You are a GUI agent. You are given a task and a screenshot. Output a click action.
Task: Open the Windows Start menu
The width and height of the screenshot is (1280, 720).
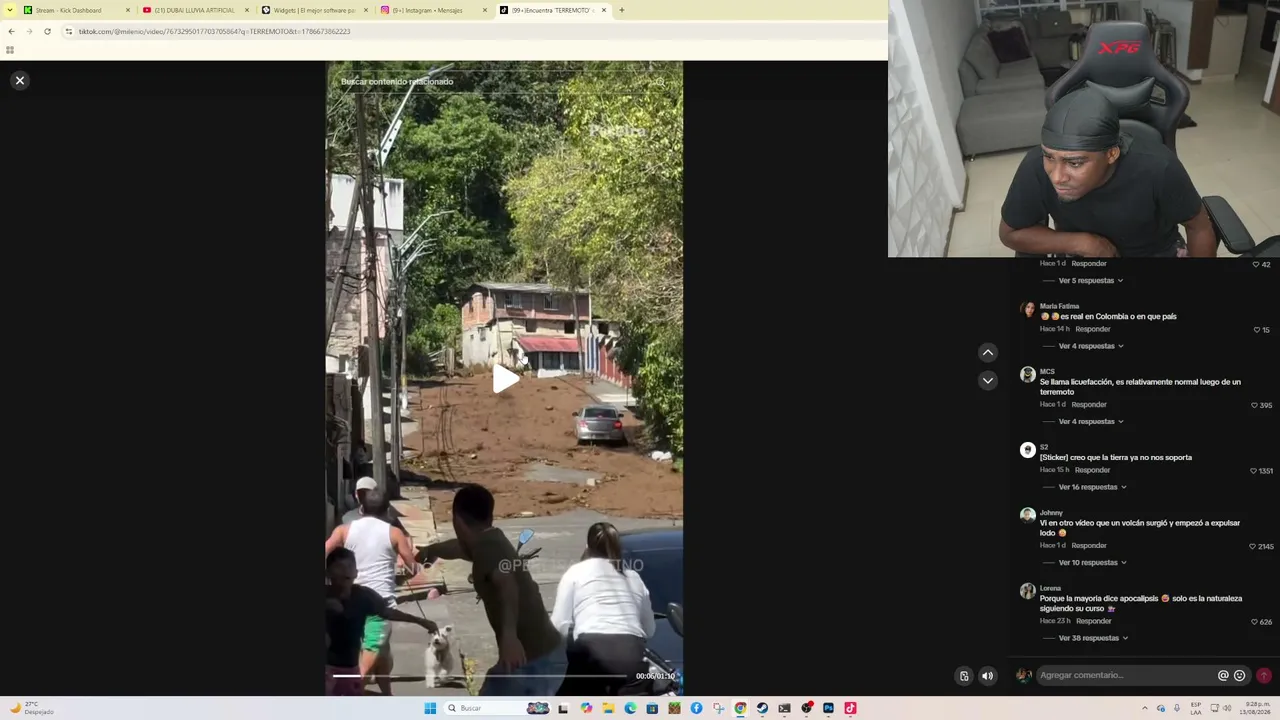430,708
